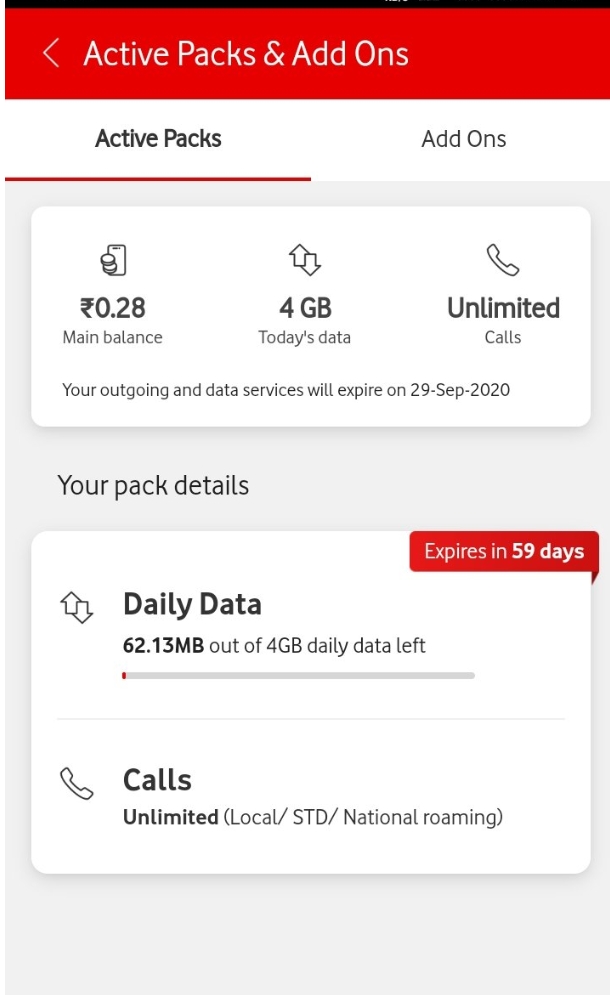
Task: Click the daily data usage progress bar
Action: coord(298,676)
